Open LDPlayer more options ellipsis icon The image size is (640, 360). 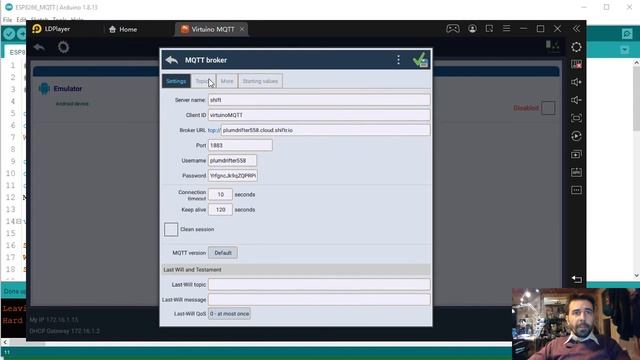[x=576, y=190]
